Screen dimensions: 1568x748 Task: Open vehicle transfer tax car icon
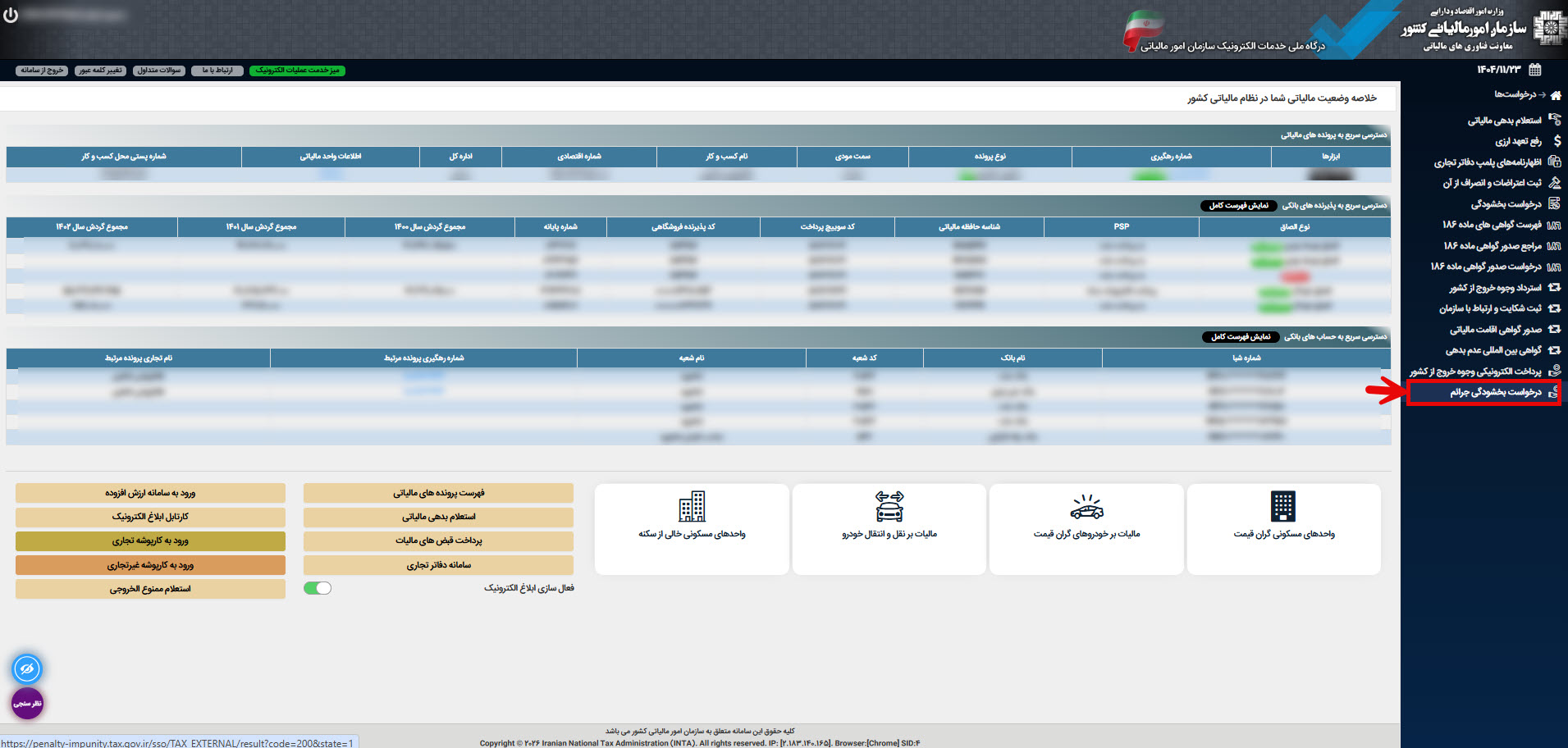[889, 507]
